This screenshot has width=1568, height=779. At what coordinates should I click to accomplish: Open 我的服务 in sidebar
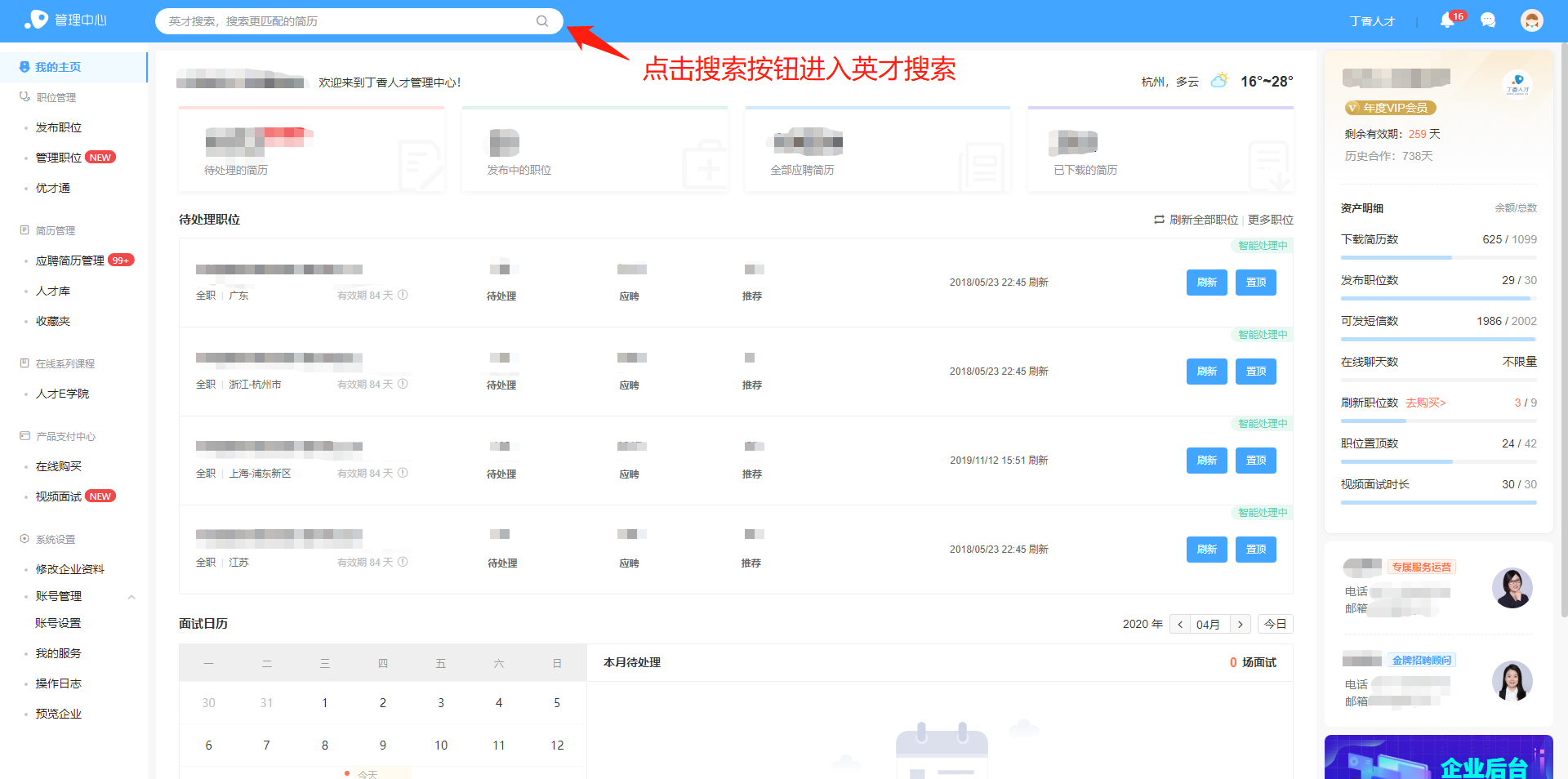coord(59,653)
